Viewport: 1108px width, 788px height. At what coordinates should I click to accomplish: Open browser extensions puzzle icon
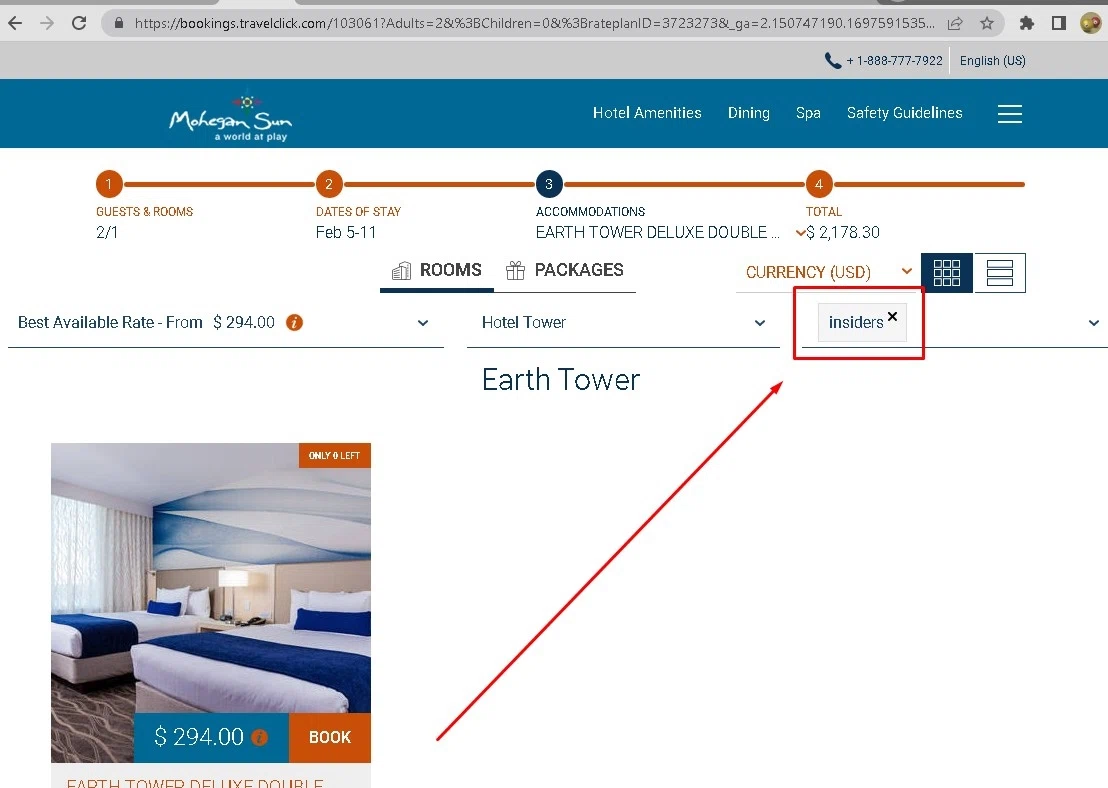[1027, 23]
